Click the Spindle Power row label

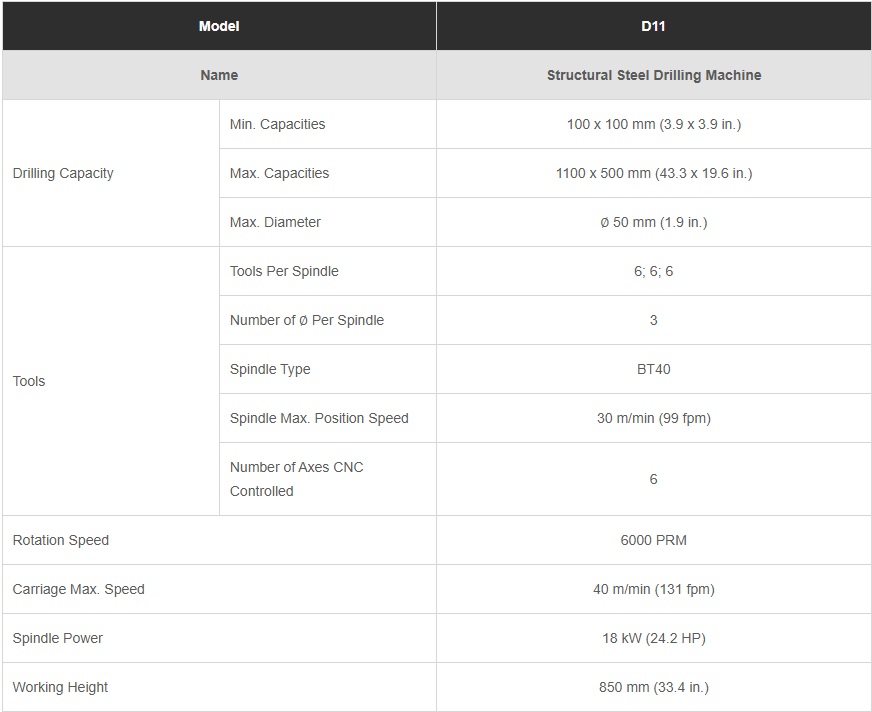point(58,638)
